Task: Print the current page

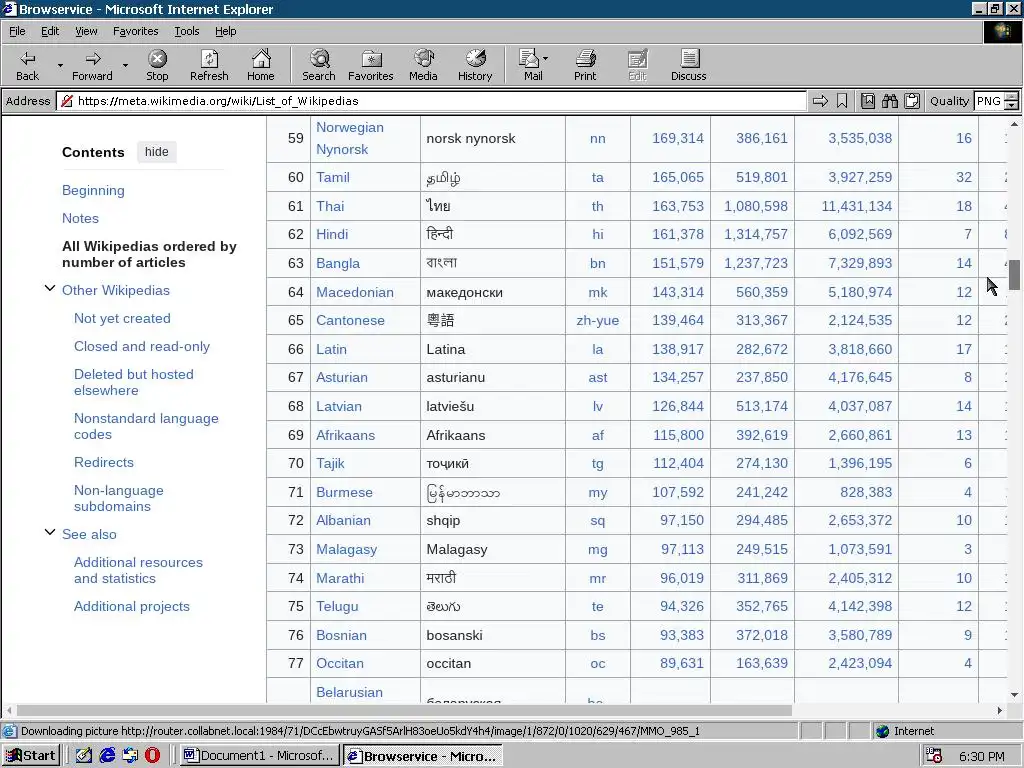Action: (585, 65)
